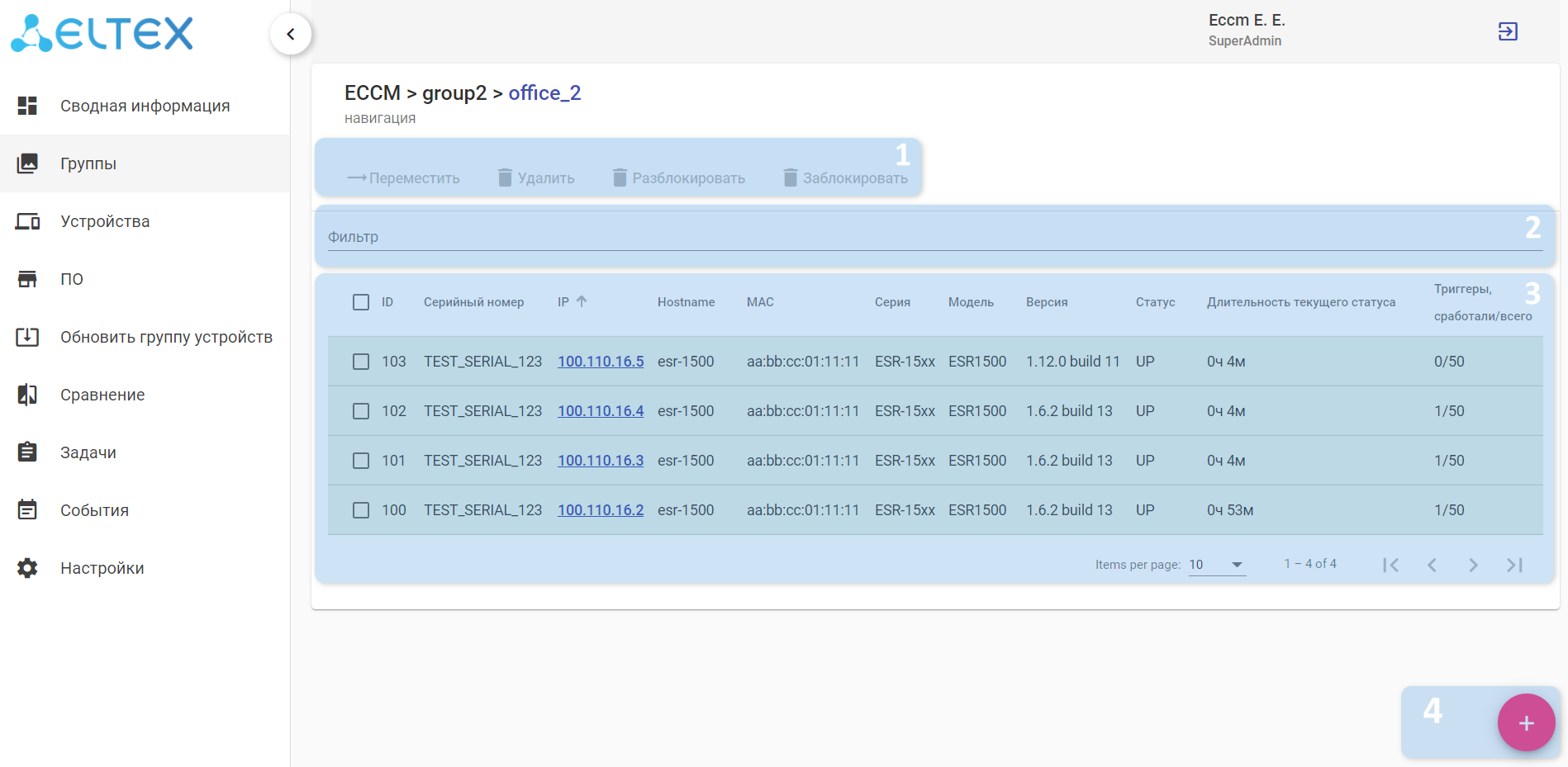Image resolution: width=1568 pixels, height=767 pixels.
Task: Click the Обновить группу устройств download icon
Action: pyautogui.click(x=27, y=337)
